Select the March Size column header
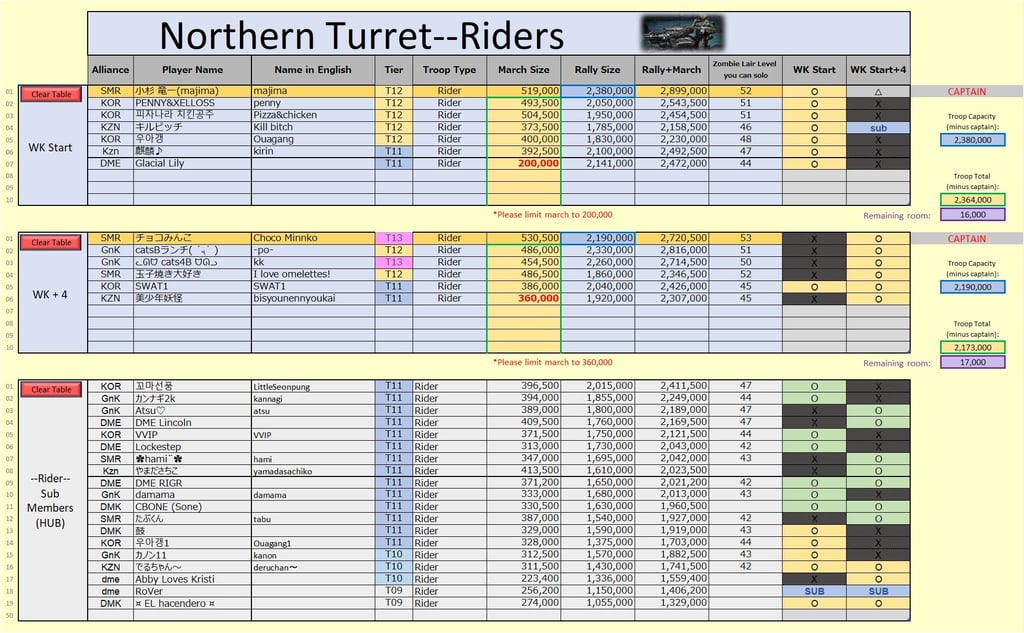1024x633 pixels. [x=524, y=70]
